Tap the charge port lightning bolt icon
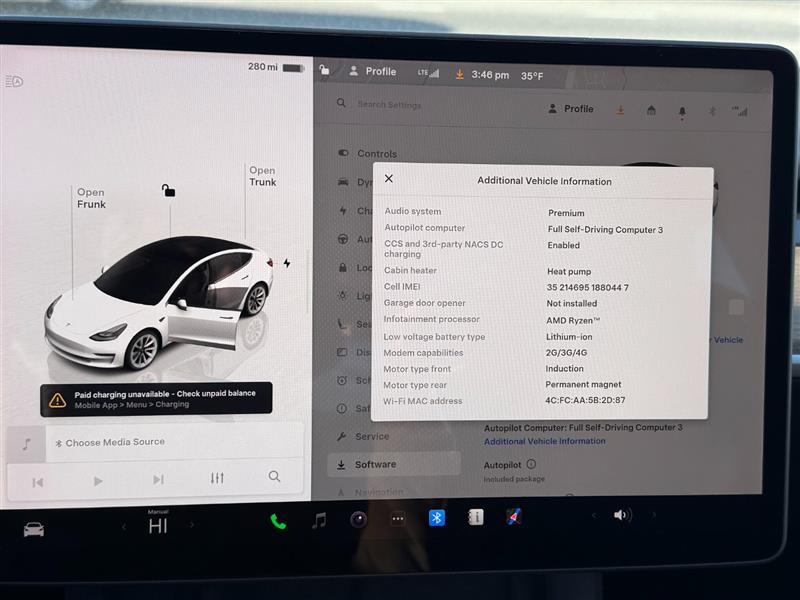The height and width of the screenshot is (600, 800). (x=287, y=263)
